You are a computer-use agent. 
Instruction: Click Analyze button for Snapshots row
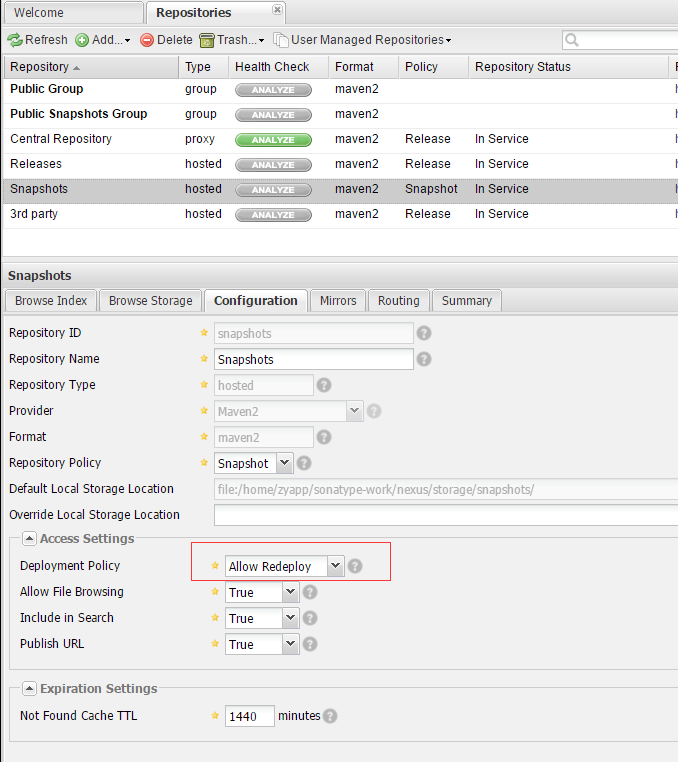(273, 190)
